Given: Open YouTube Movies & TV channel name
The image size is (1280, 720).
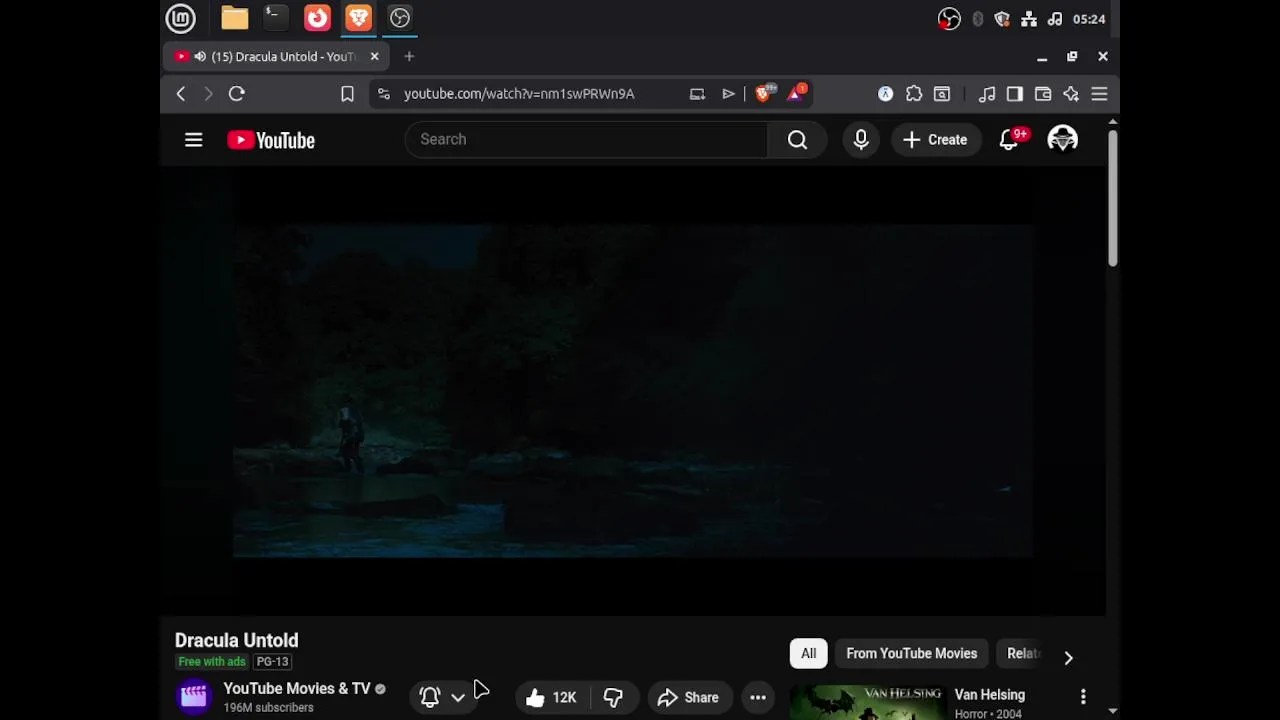Looking at the screenshot, I should click(x=297, y=688).
